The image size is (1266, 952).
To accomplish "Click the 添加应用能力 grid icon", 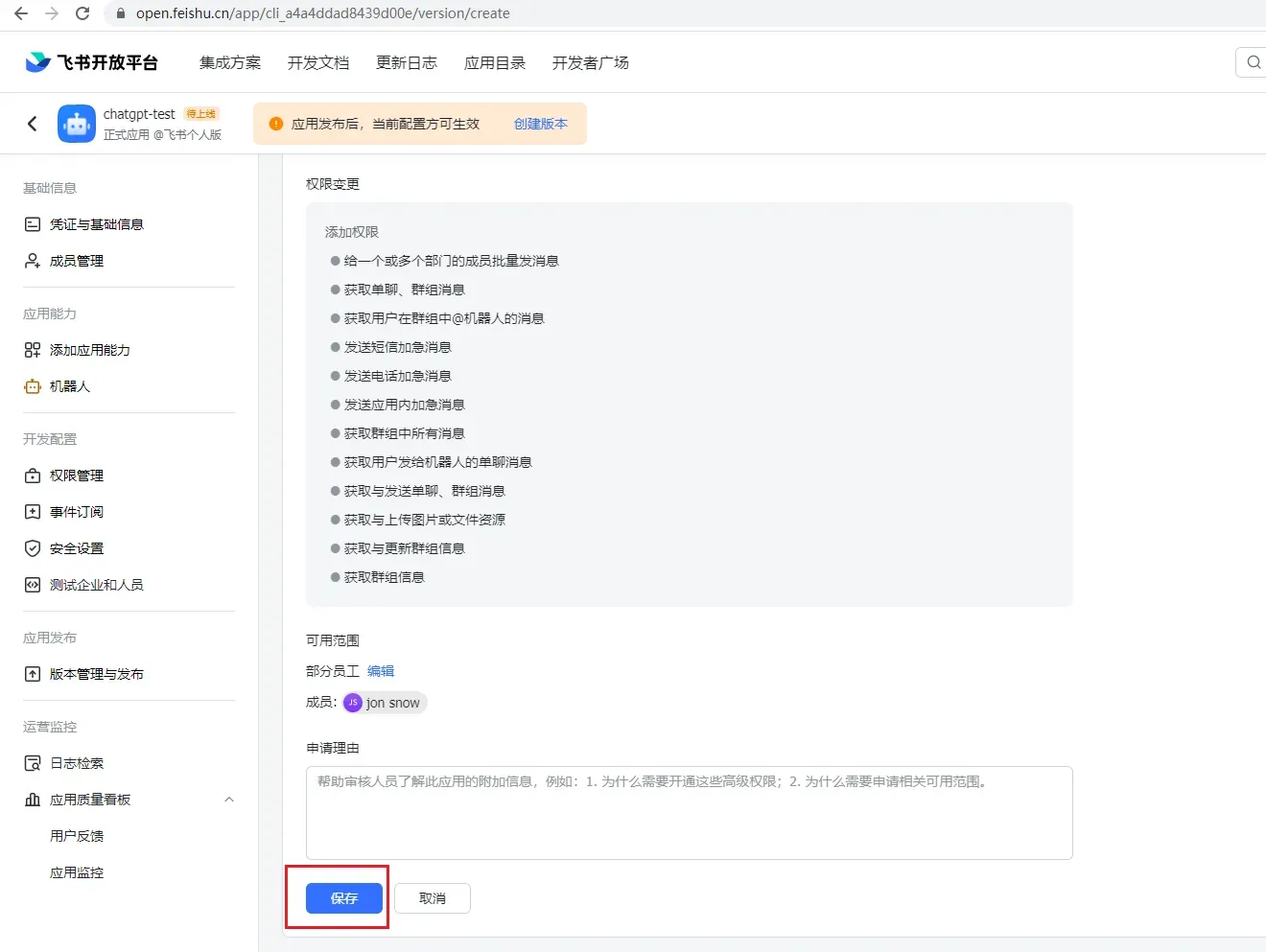I will (33, 350).
